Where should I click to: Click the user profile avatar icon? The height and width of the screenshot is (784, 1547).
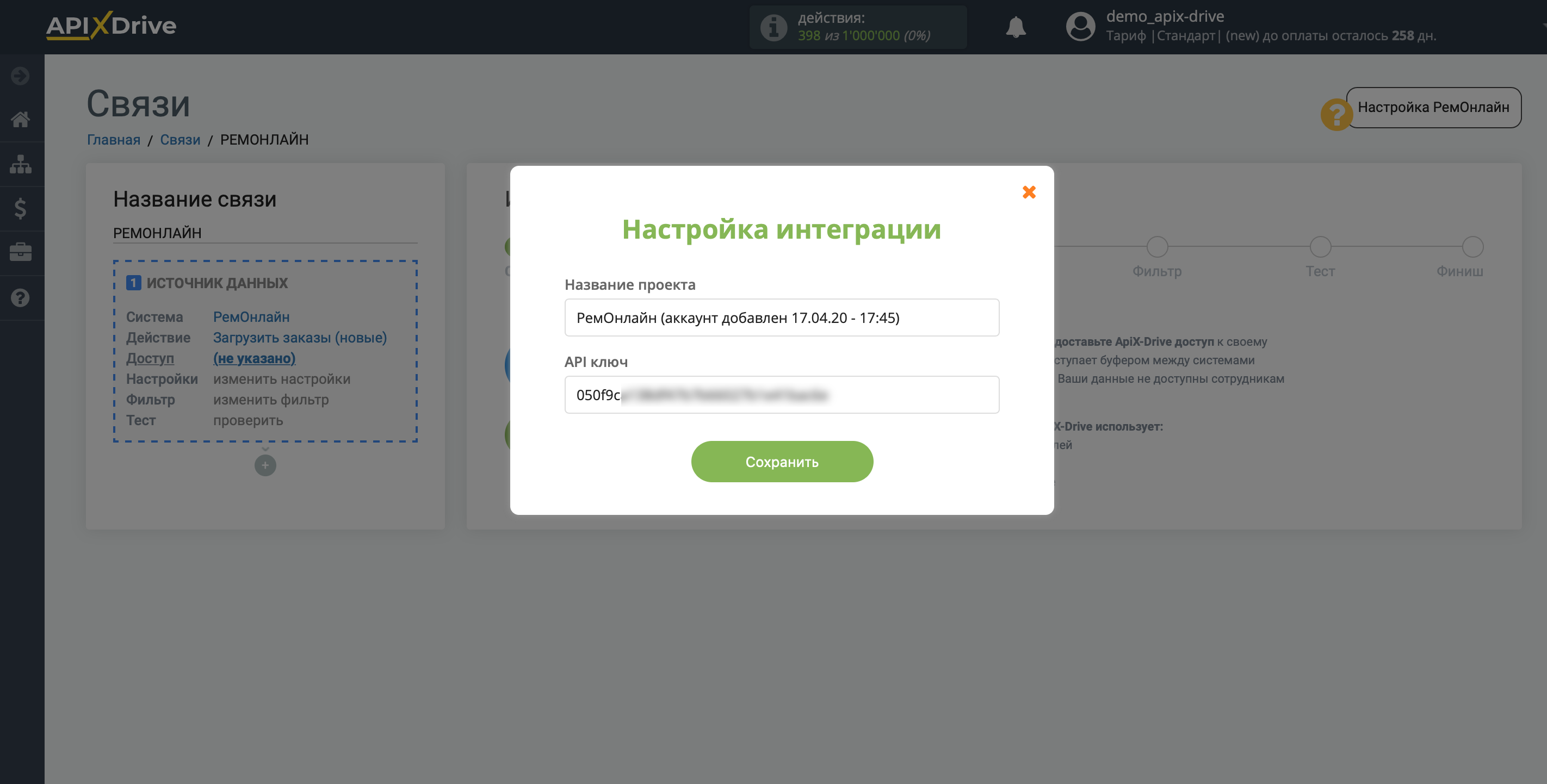1080,27
